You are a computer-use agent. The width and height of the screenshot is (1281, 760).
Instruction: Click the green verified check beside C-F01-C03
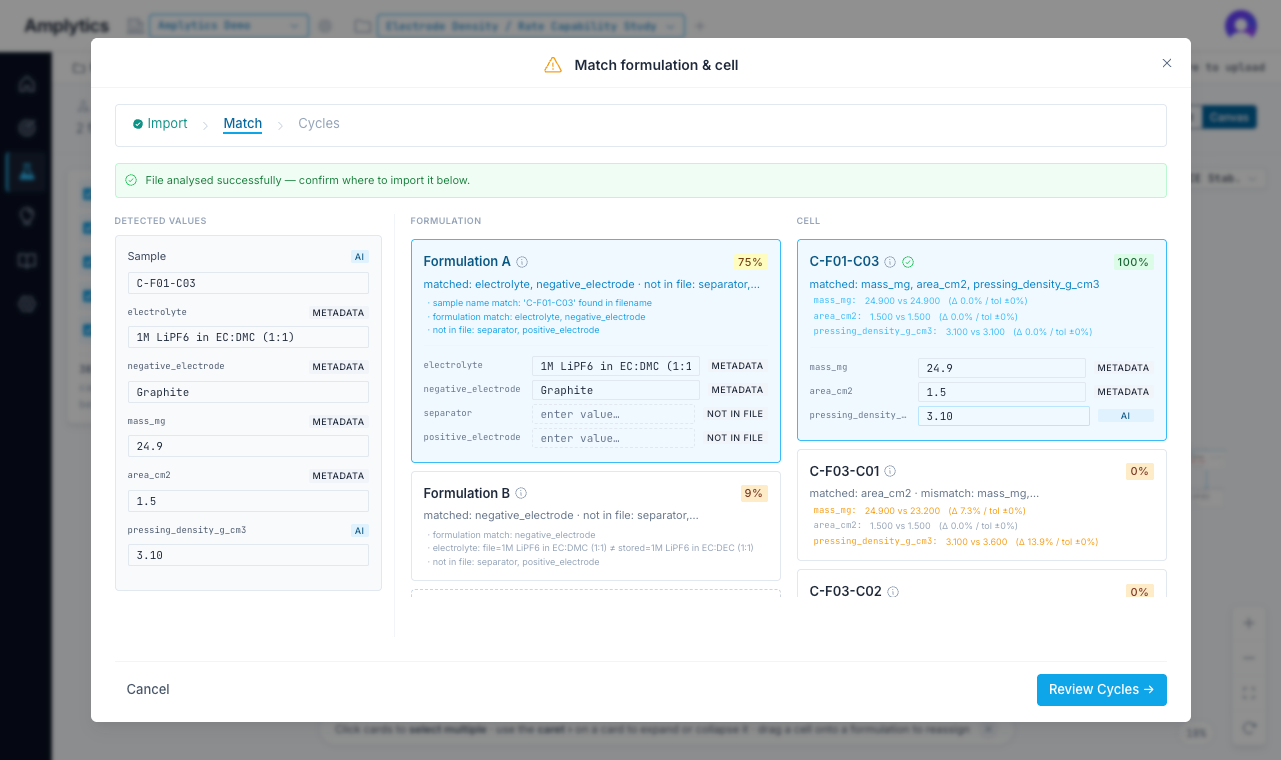tap(908, 262)
